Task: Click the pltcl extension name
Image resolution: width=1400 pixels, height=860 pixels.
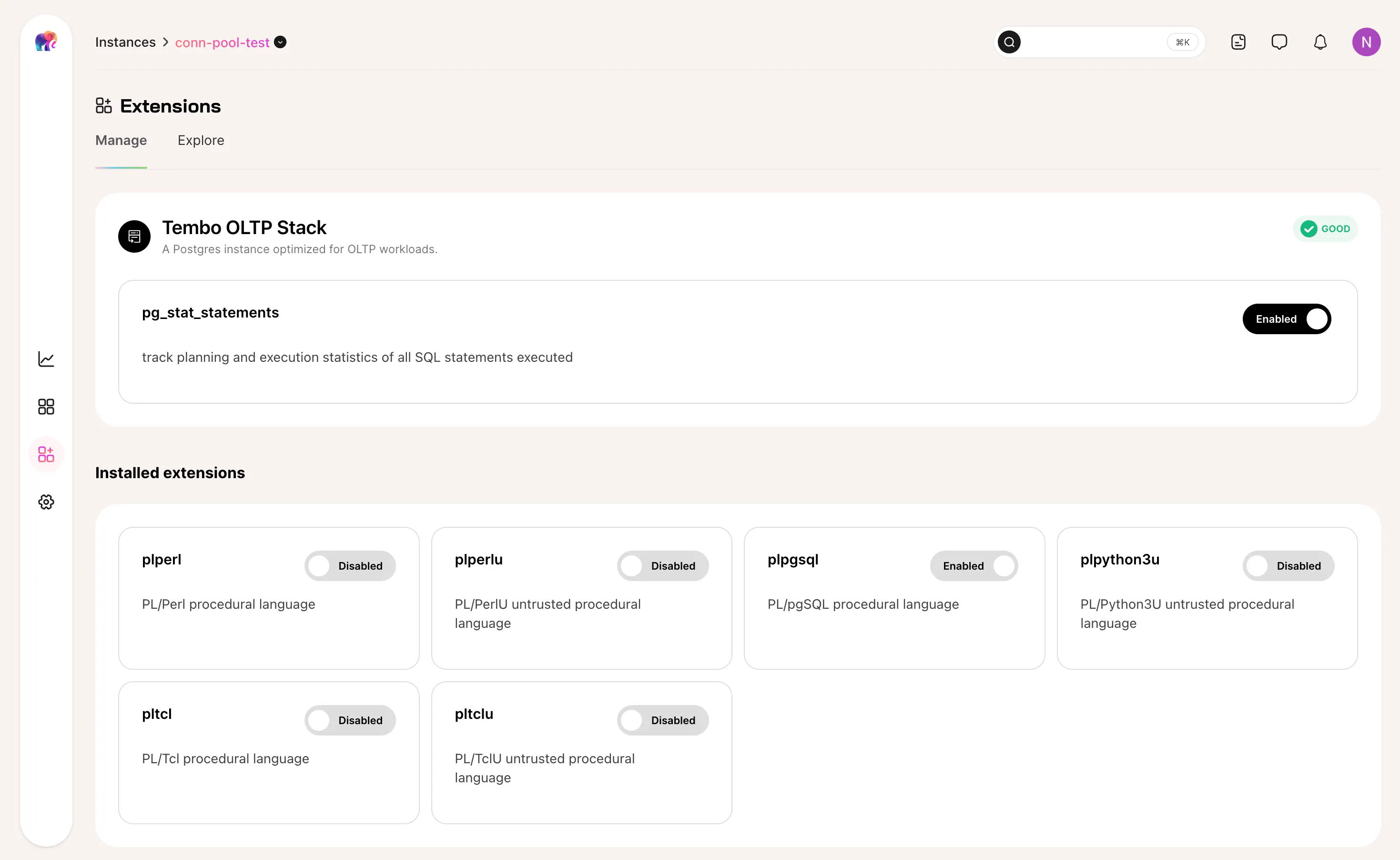Action: pyautogui.click(x=157, y=715)
